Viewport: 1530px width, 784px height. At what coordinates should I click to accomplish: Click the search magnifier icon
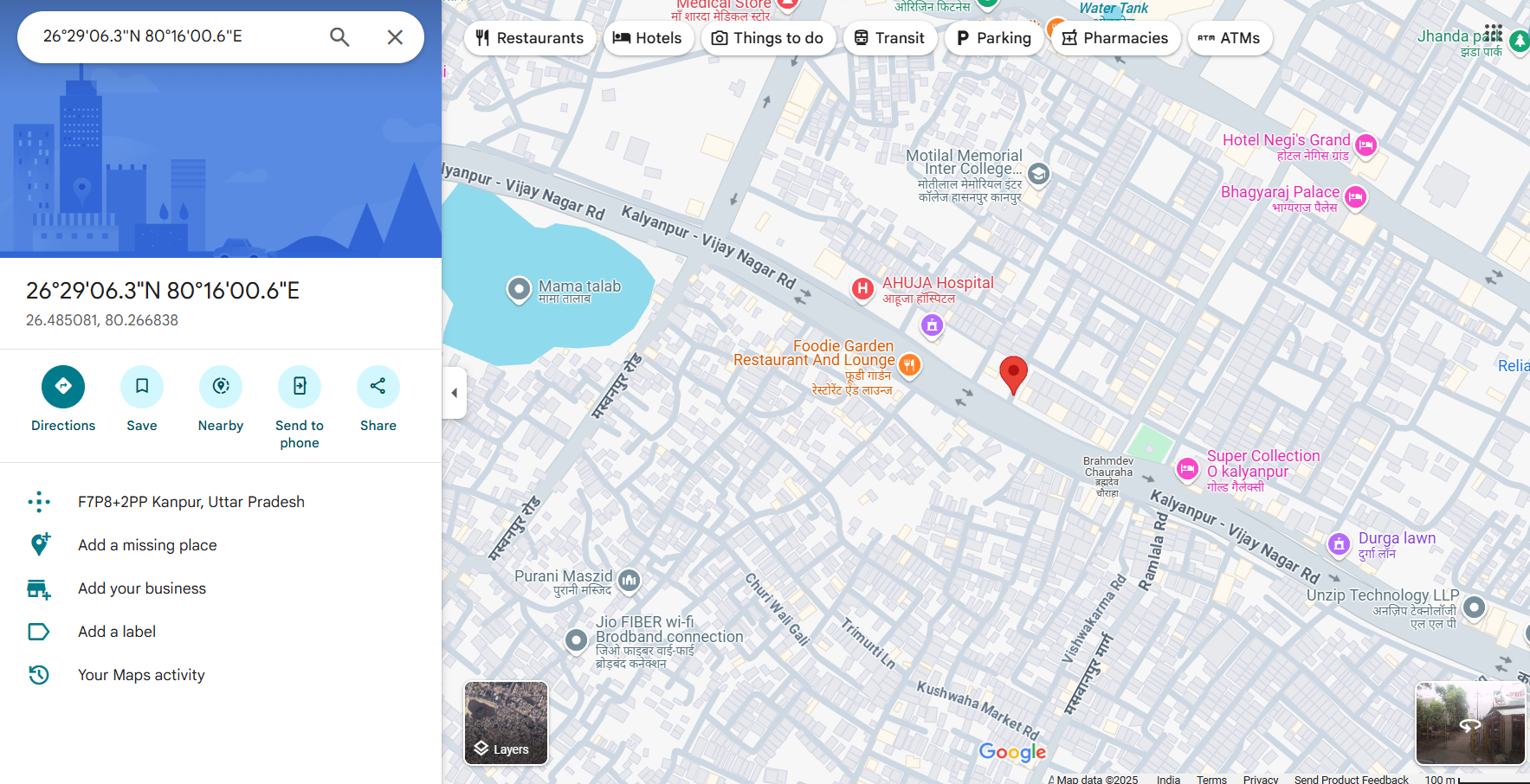(339, 37)
